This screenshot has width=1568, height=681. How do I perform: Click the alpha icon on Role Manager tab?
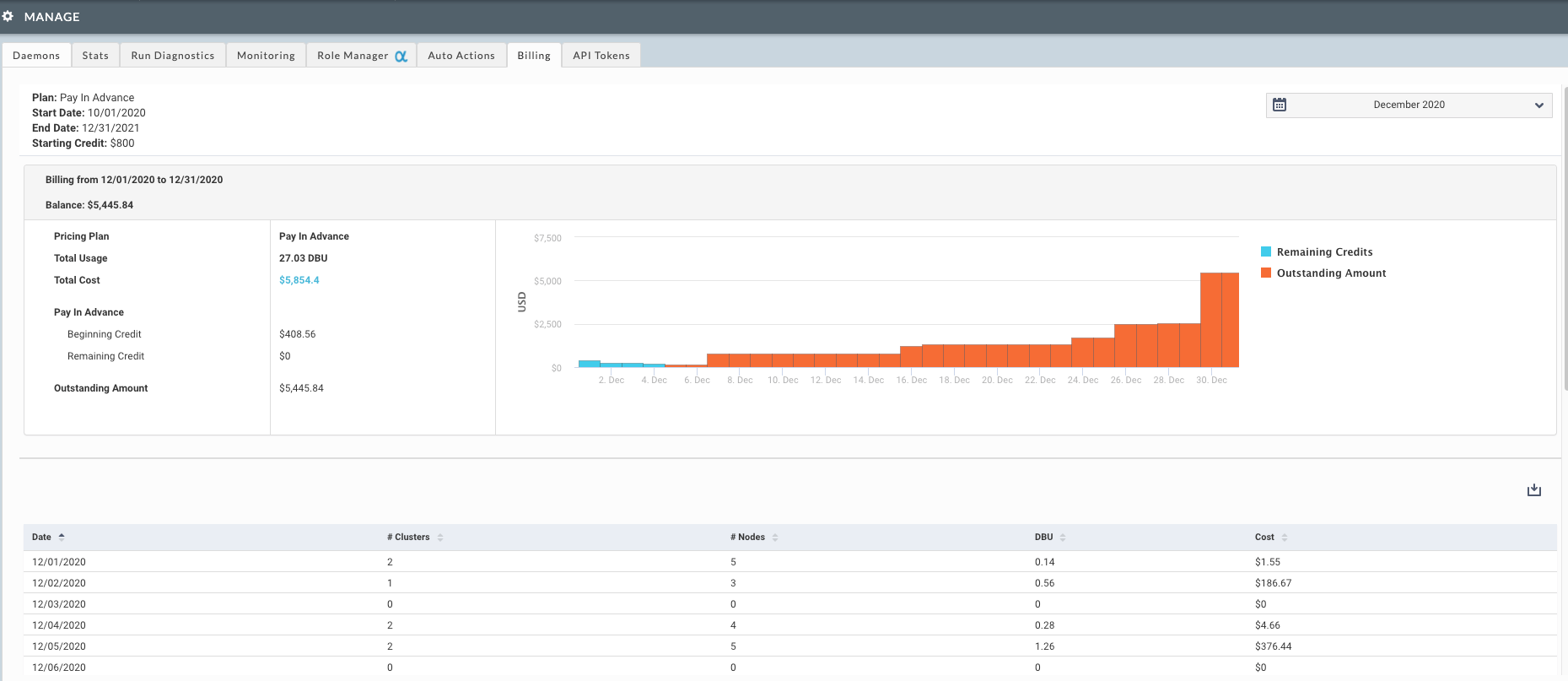point(401,56)
